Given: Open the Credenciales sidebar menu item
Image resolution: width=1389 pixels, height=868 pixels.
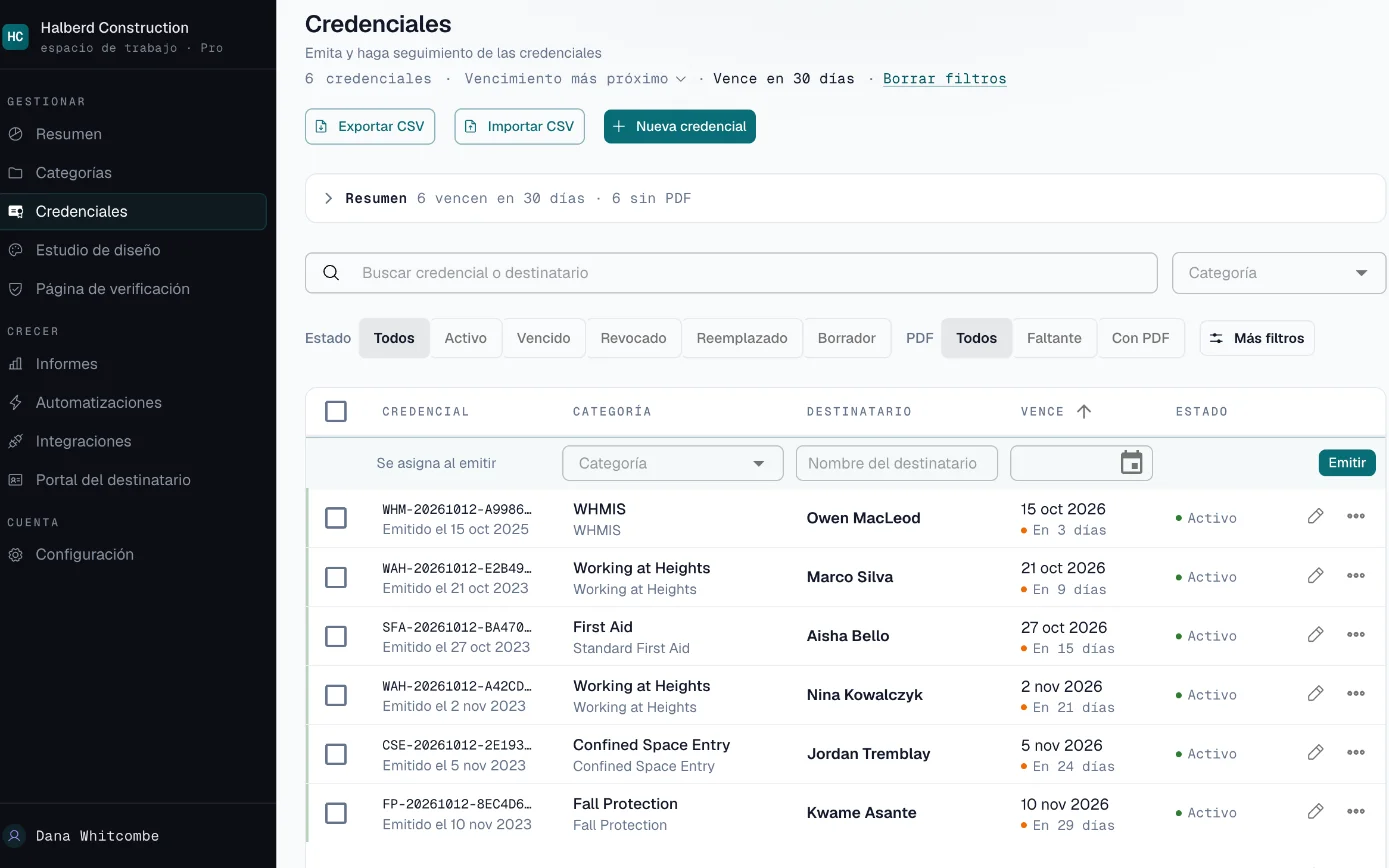Looking at the screenshot, I should [x=133, y=211].
